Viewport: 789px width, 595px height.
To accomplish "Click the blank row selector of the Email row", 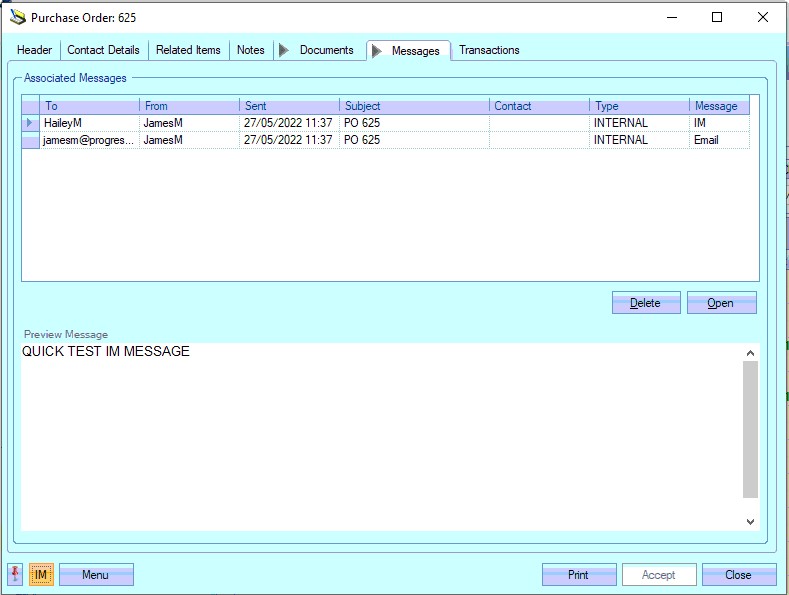I will pos(30,140).
